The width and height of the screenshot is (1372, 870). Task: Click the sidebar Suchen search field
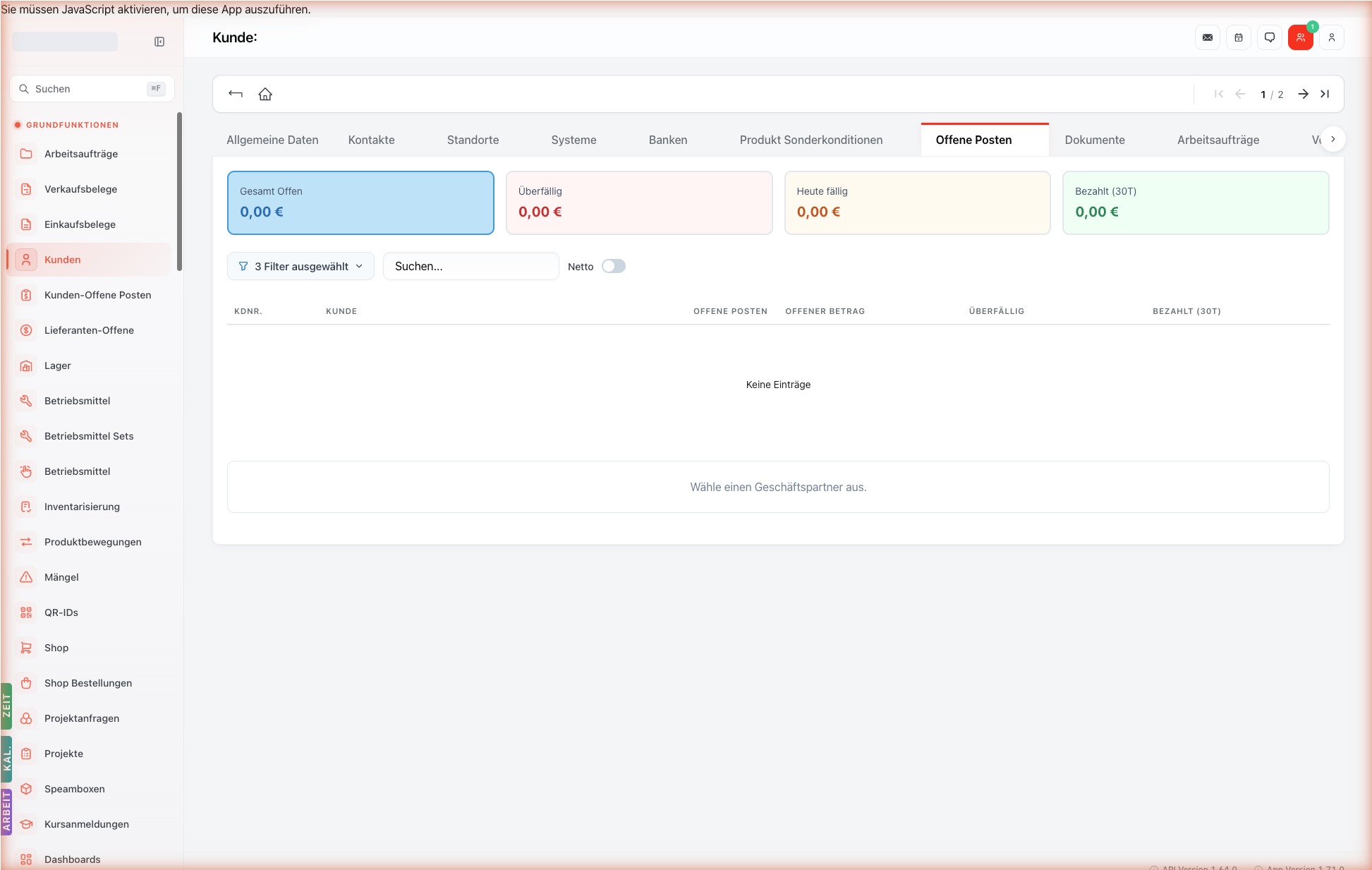92,89
